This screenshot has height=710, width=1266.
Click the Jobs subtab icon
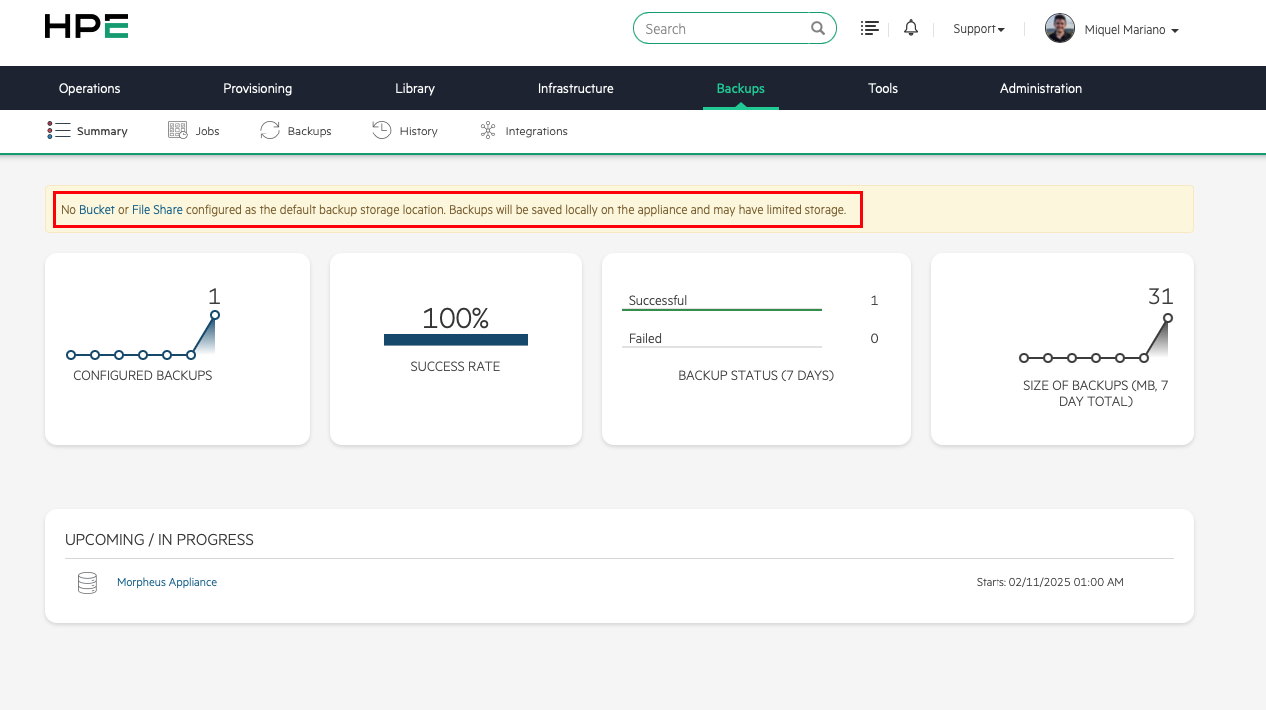click(178, 131)
